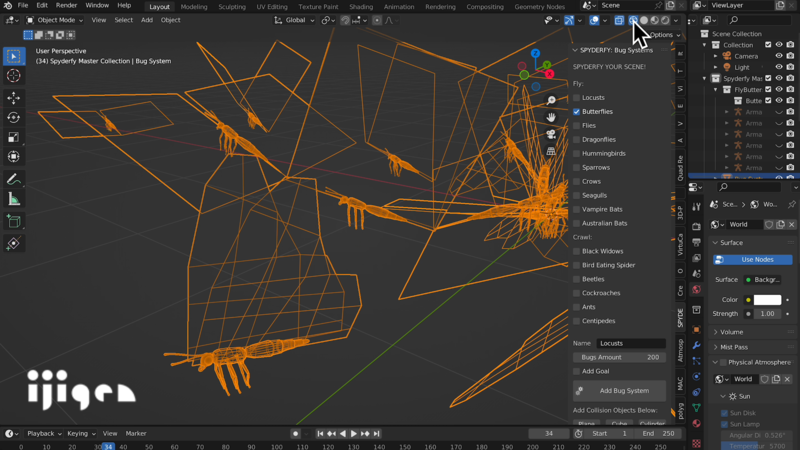Toggle X-ray display icon
The image size is (800, 450).
[619, 20]
